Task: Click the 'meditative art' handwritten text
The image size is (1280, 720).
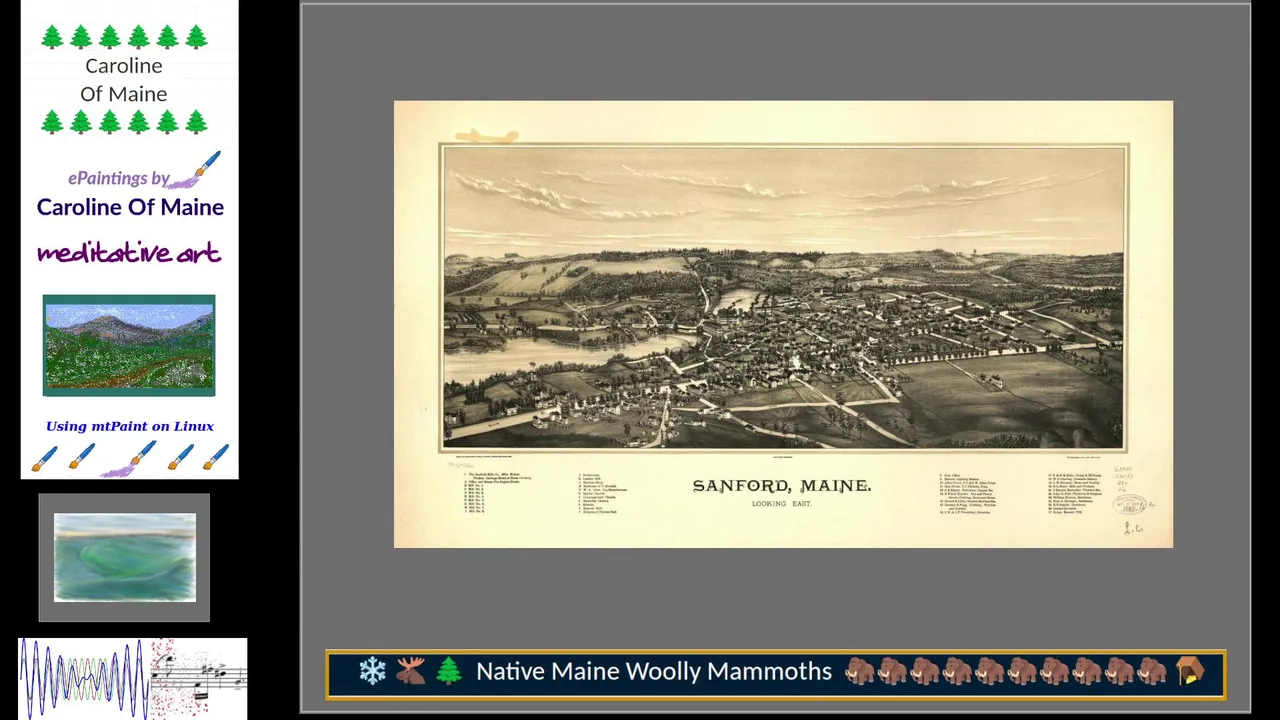Action: [x=129, y=253]
